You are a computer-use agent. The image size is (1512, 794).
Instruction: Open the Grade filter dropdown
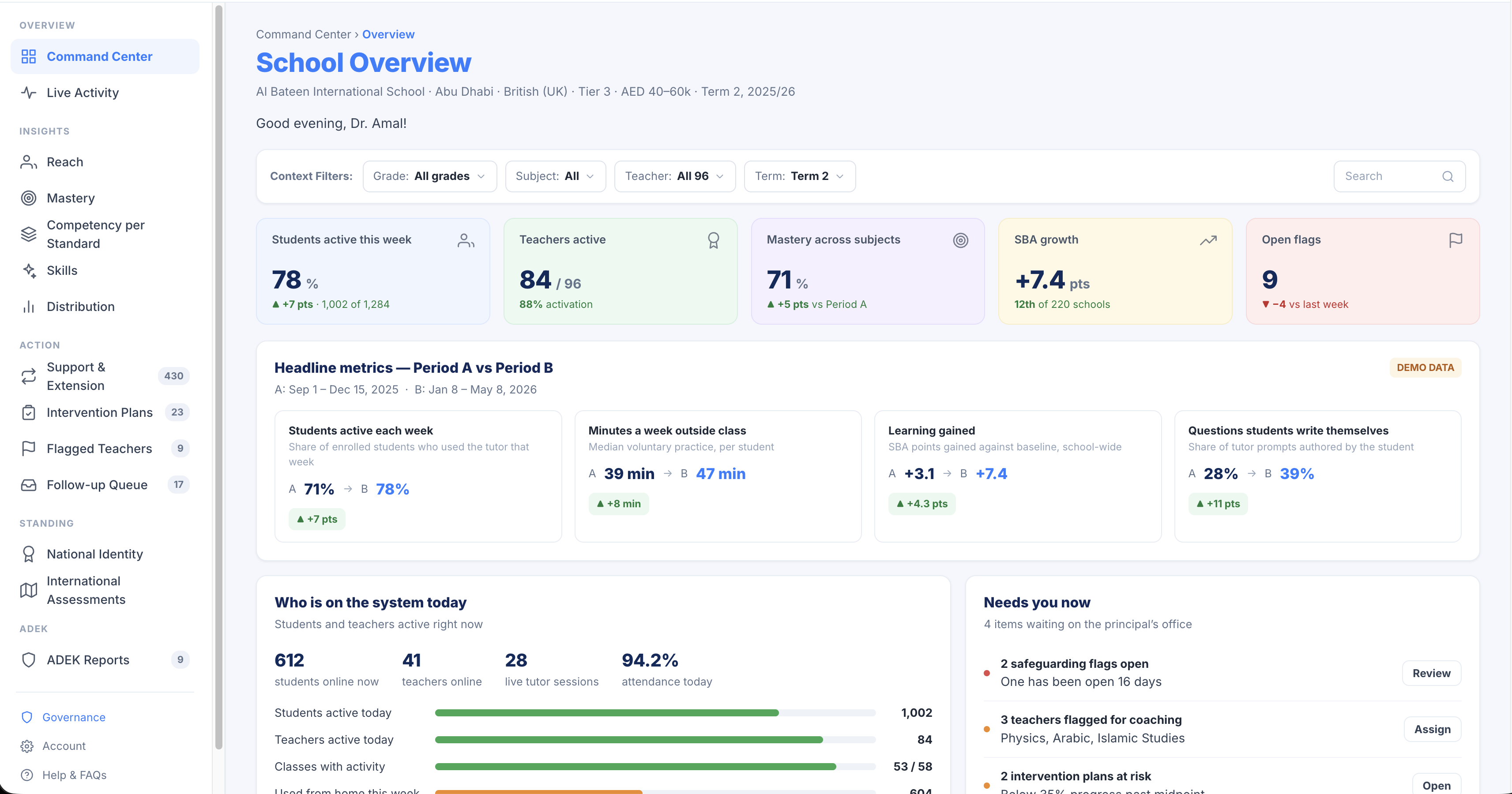pyautogui.click(x=430, y=176)
